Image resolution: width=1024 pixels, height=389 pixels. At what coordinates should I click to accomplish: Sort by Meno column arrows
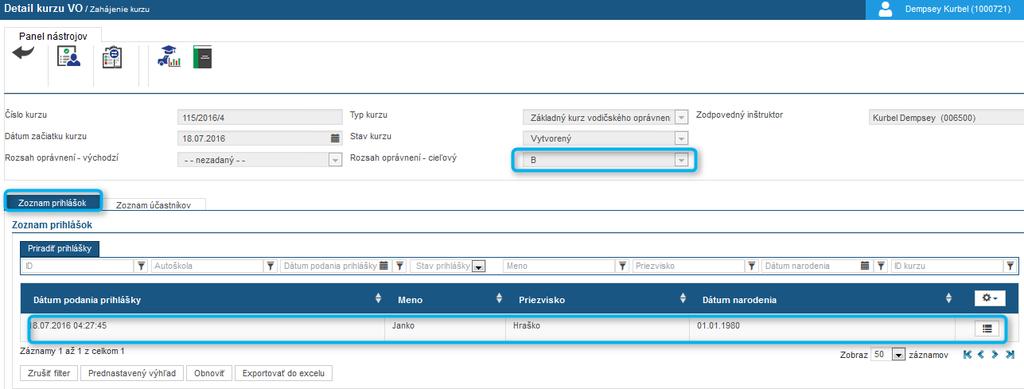point(499,299)
